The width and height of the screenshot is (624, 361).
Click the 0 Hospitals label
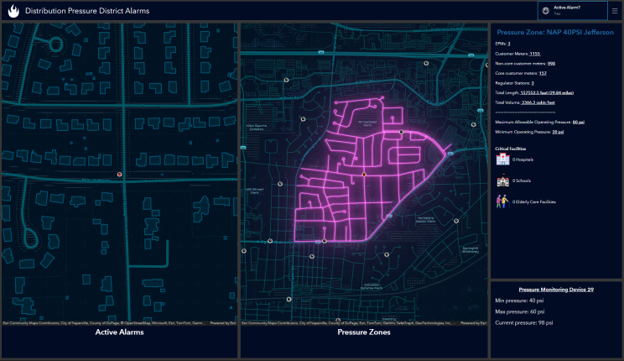point(523,160)
